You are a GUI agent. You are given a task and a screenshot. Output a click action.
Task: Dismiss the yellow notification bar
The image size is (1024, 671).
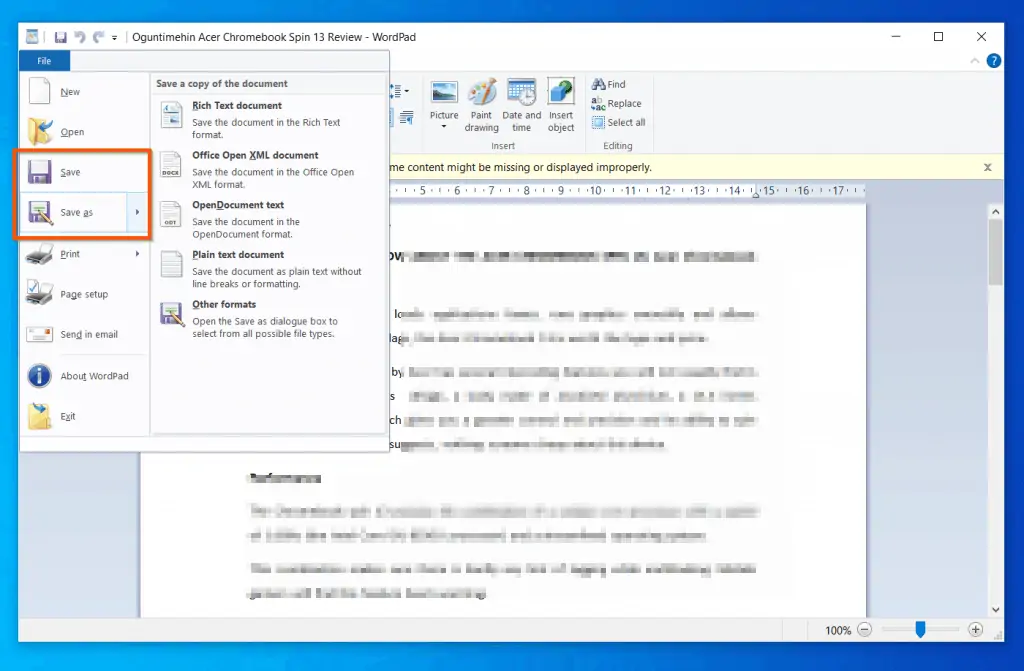coord(987,167)
